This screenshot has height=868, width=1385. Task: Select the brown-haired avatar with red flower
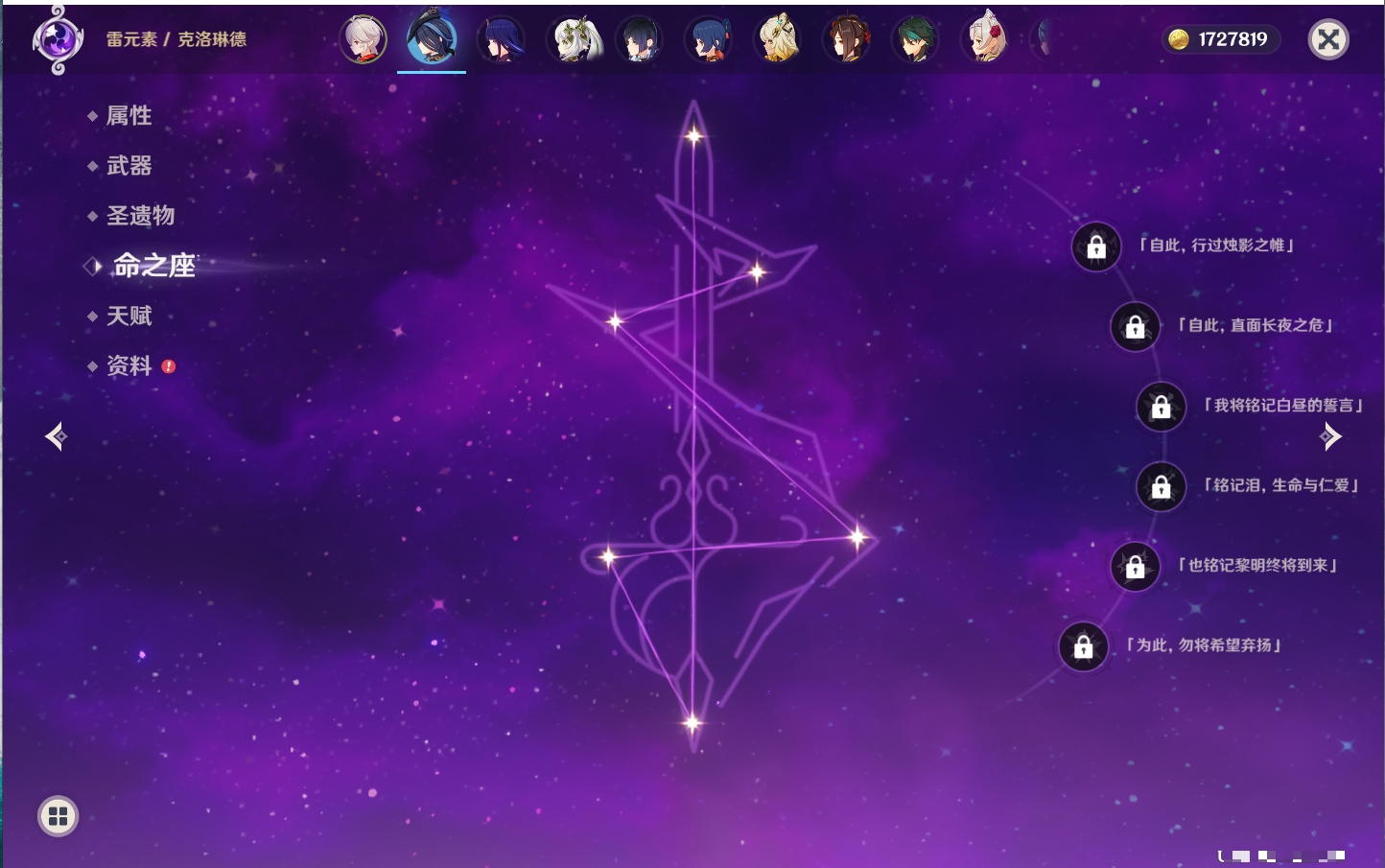(847, 39)
